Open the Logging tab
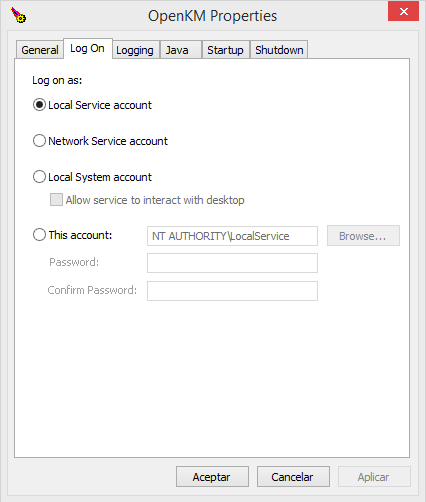The image size is (426, 502). point(135,50)
